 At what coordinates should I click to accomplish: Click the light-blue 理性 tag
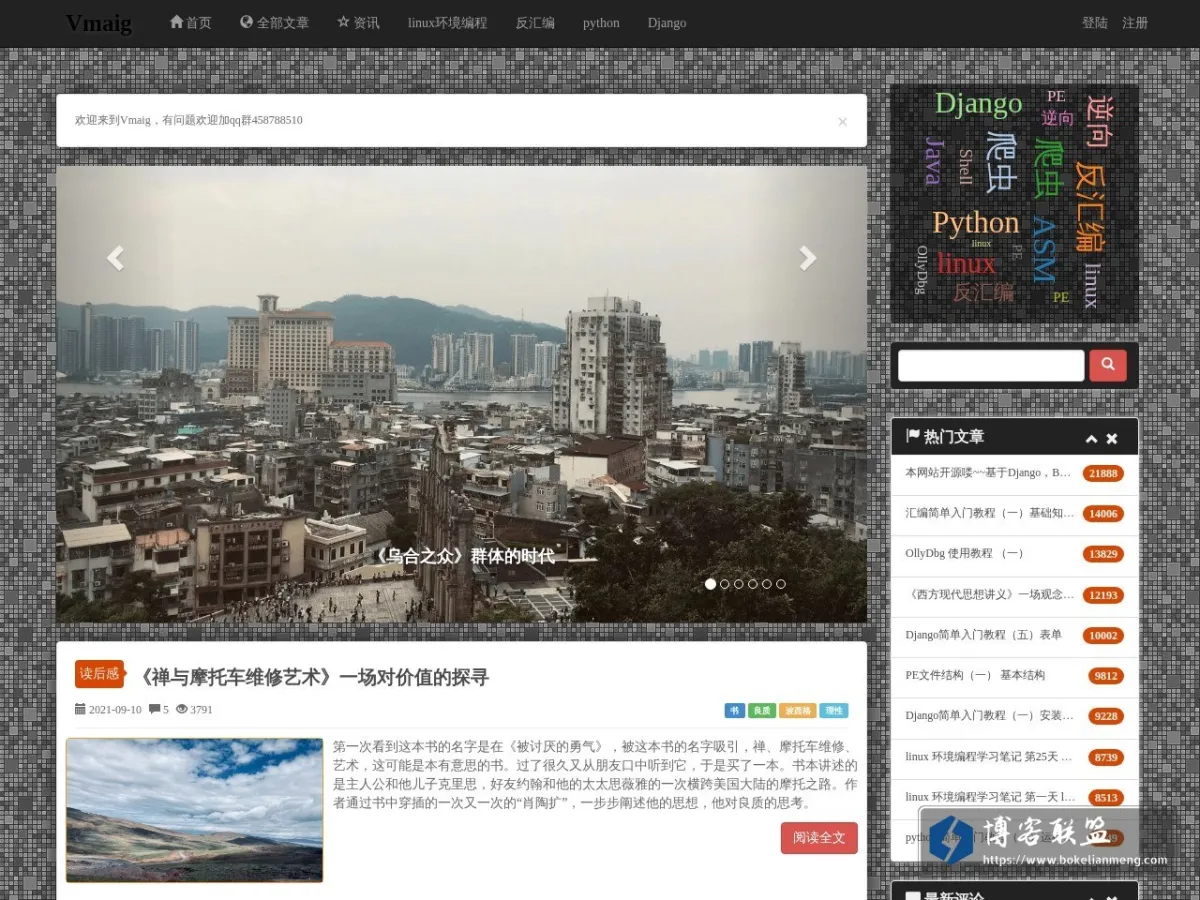(834, 711)
